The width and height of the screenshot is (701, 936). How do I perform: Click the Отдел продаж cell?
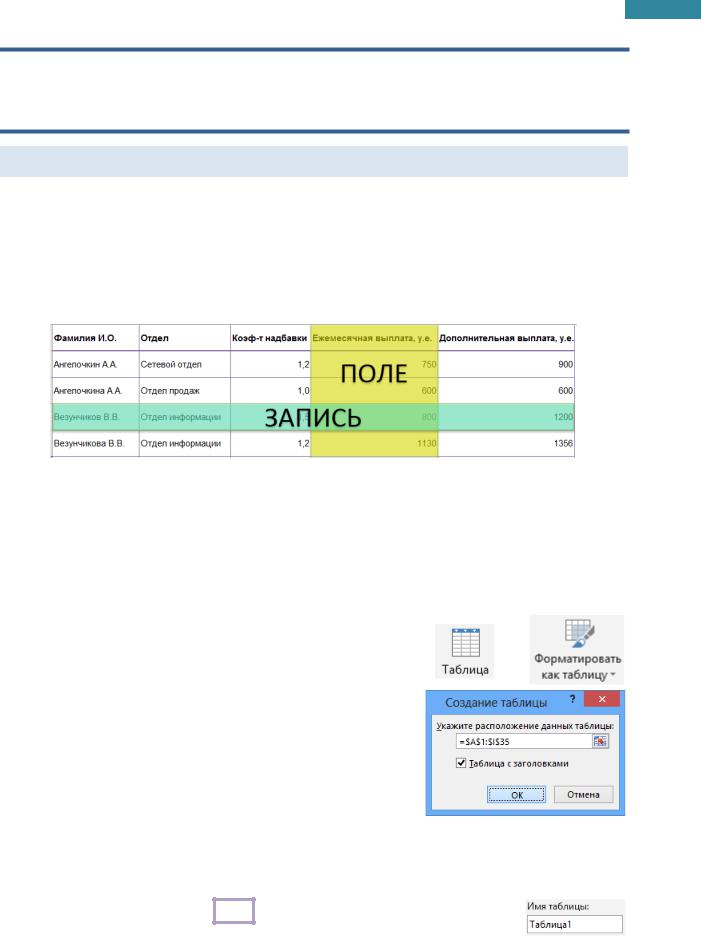click(185, 390)
